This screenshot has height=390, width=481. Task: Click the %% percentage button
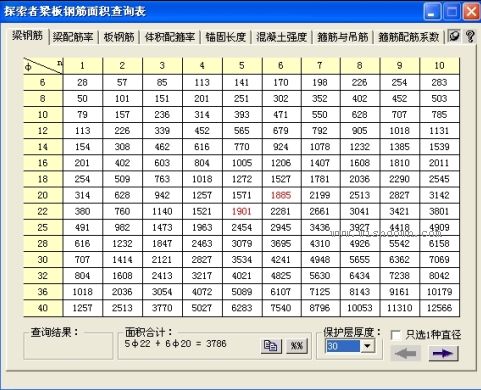point(296,346)
